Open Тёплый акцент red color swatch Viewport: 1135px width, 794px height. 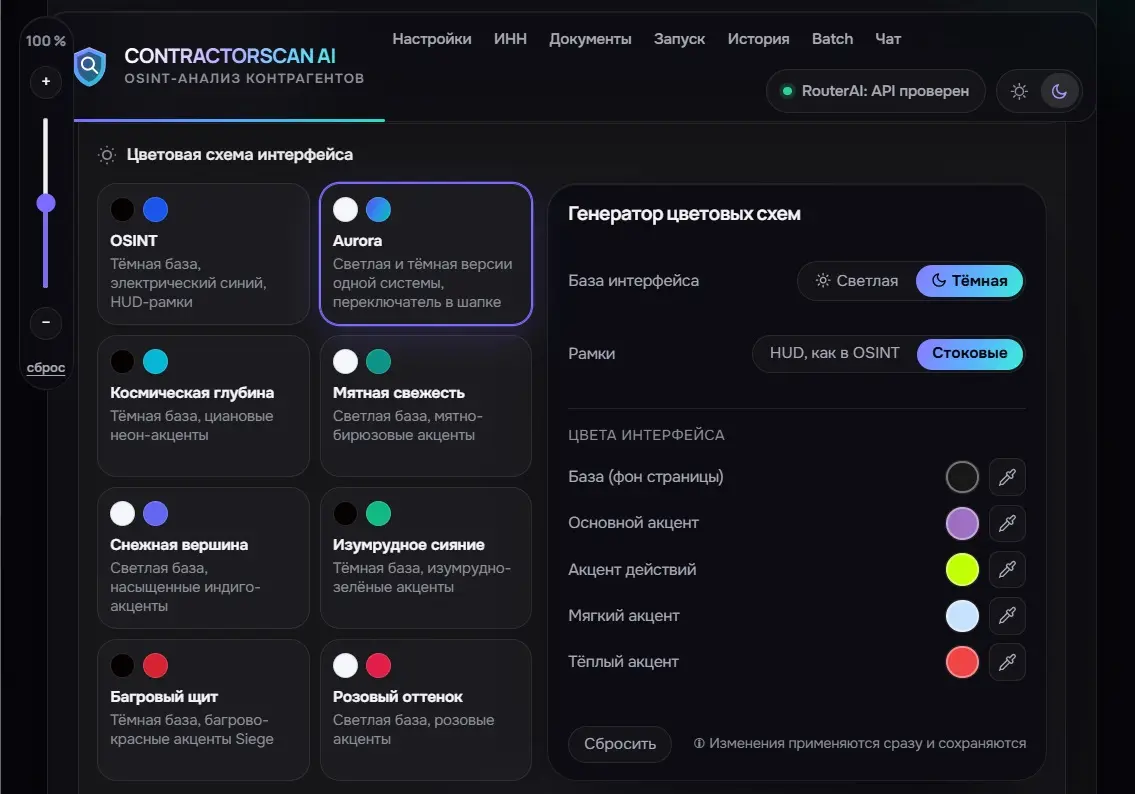coord(962,662)
